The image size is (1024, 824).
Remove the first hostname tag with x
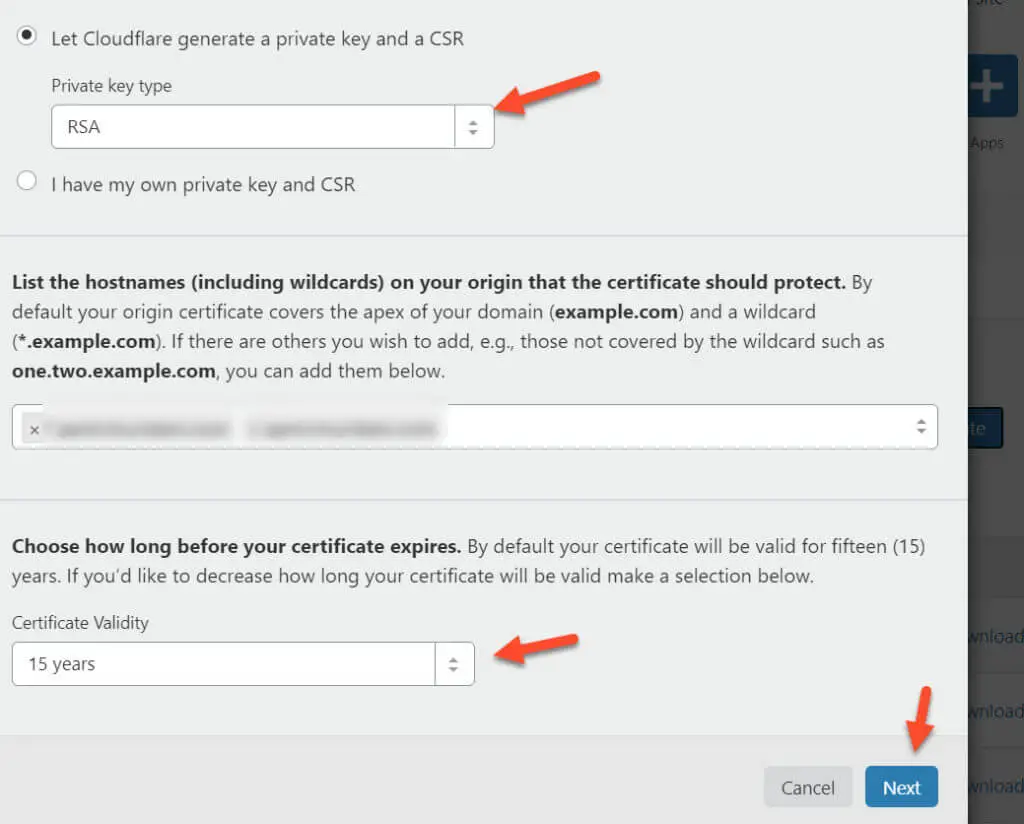click(x=35, y=430)
